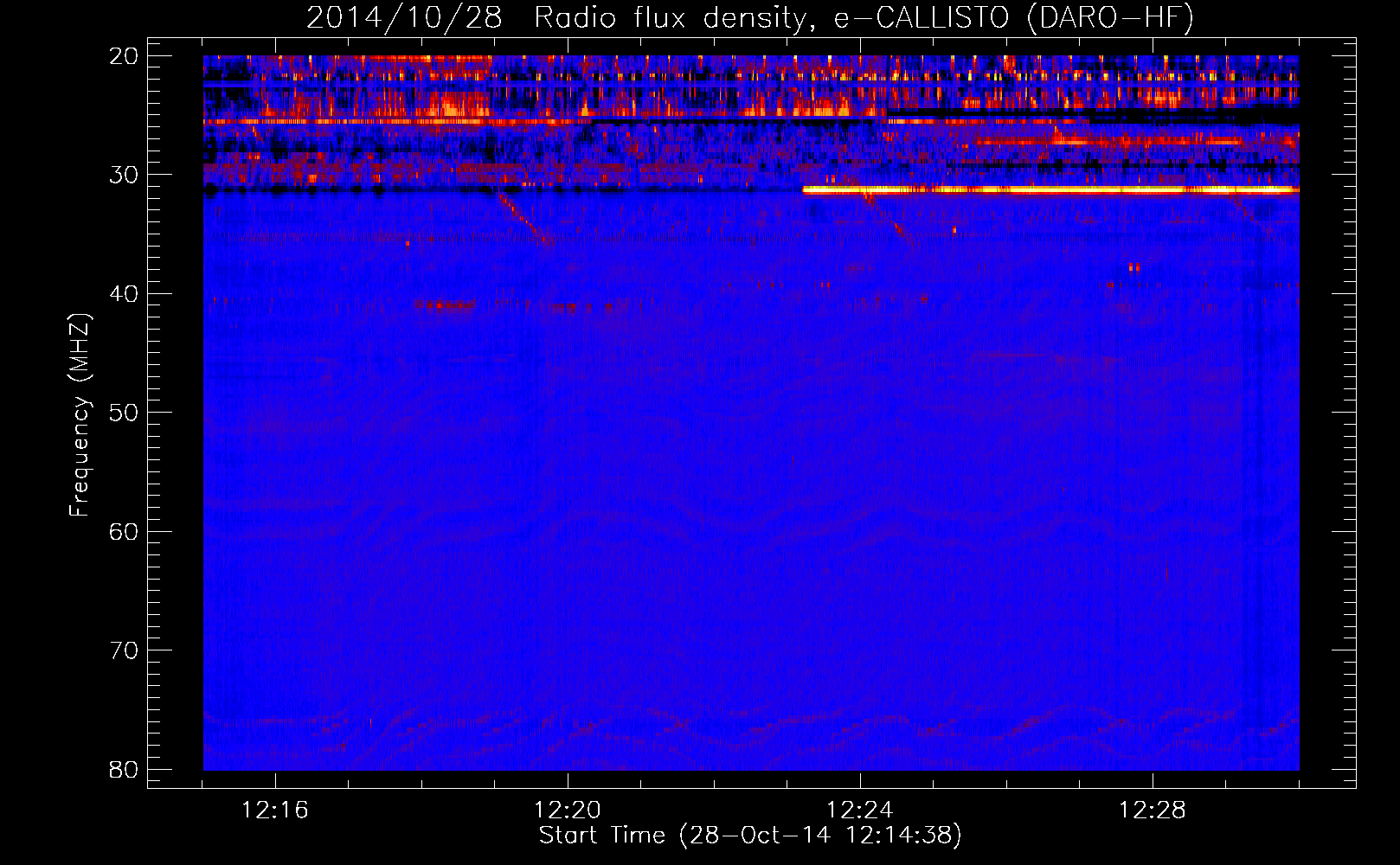Click the 12:16 time tick label
This screenshot has height=865, width=1400.
275,811
